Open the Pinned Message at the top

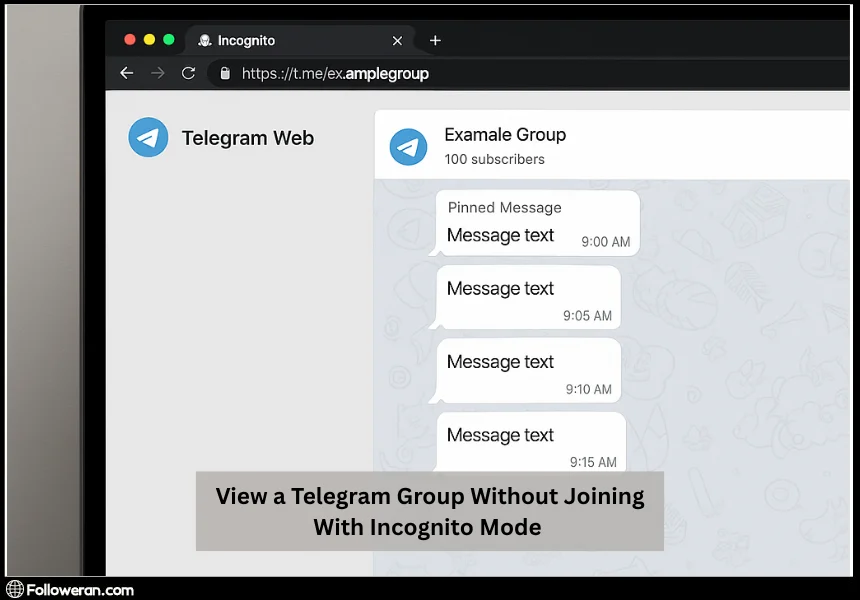tap(537, 222)
